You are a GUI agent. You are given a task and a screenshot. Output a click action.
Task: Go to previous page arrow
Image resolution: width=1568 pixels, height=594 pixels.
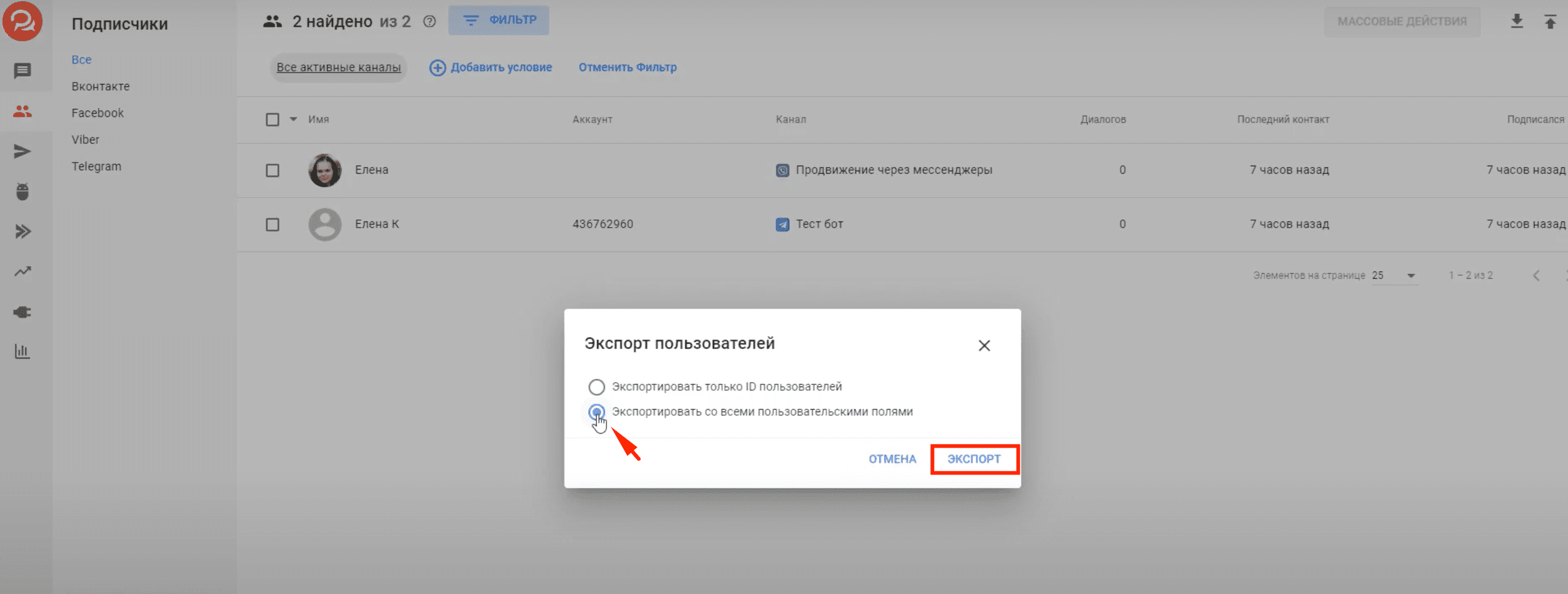pyautogui.click(x=1536, y=276)
